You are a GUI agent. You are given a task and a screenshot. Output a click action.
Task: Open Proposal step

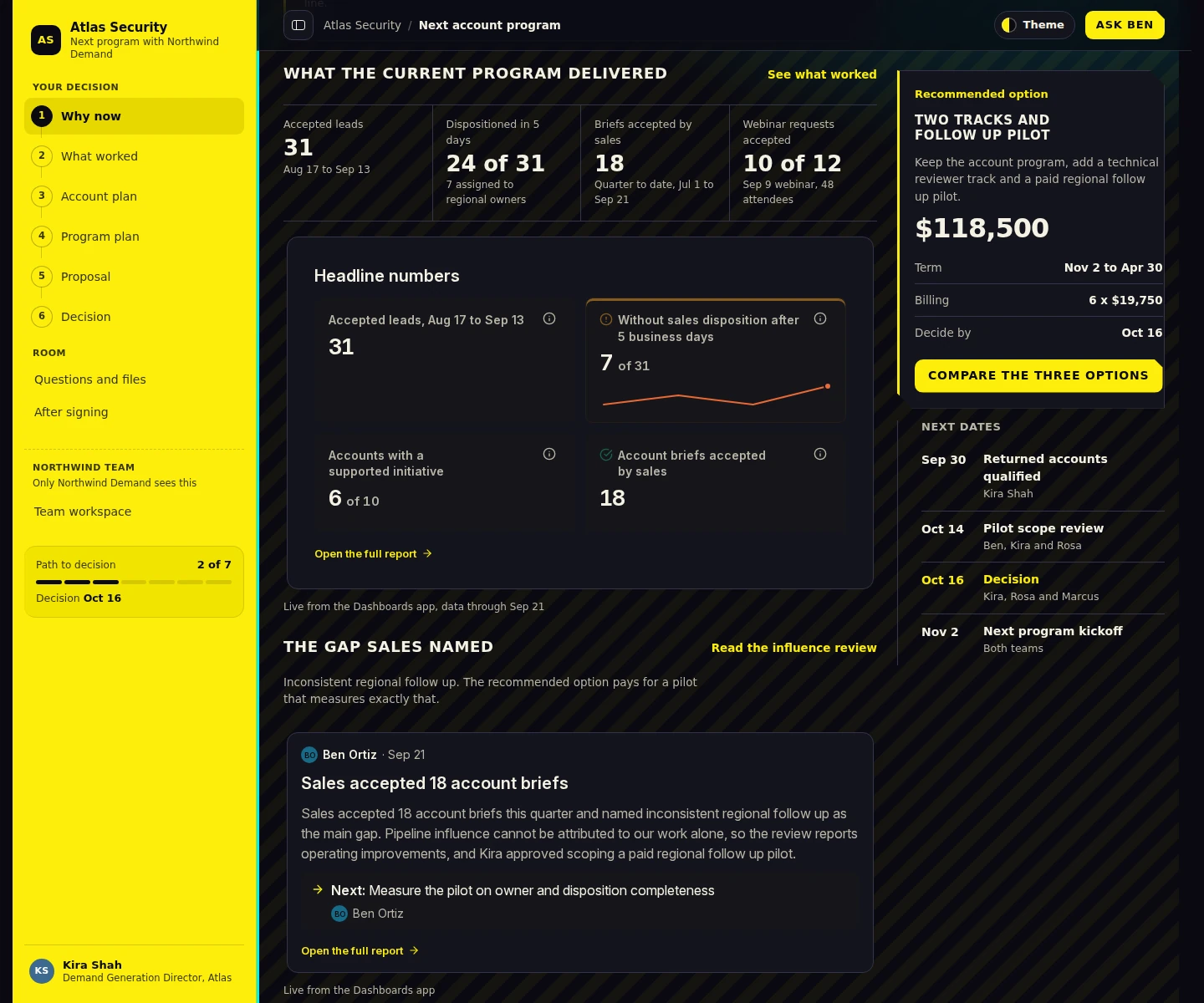coord(134,277)
